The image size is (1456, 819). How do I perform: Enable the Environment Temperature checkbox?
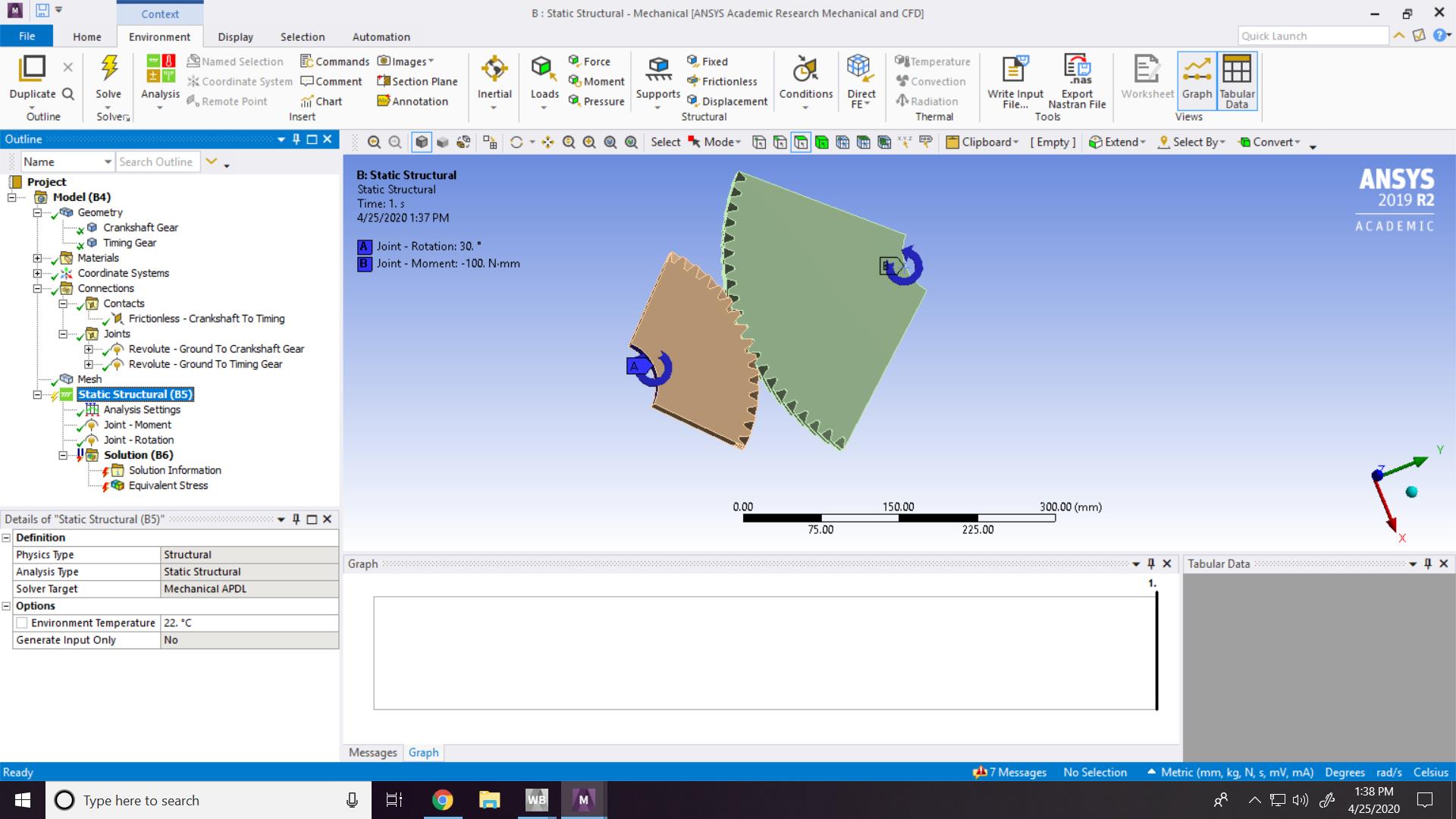pos(22,623)
